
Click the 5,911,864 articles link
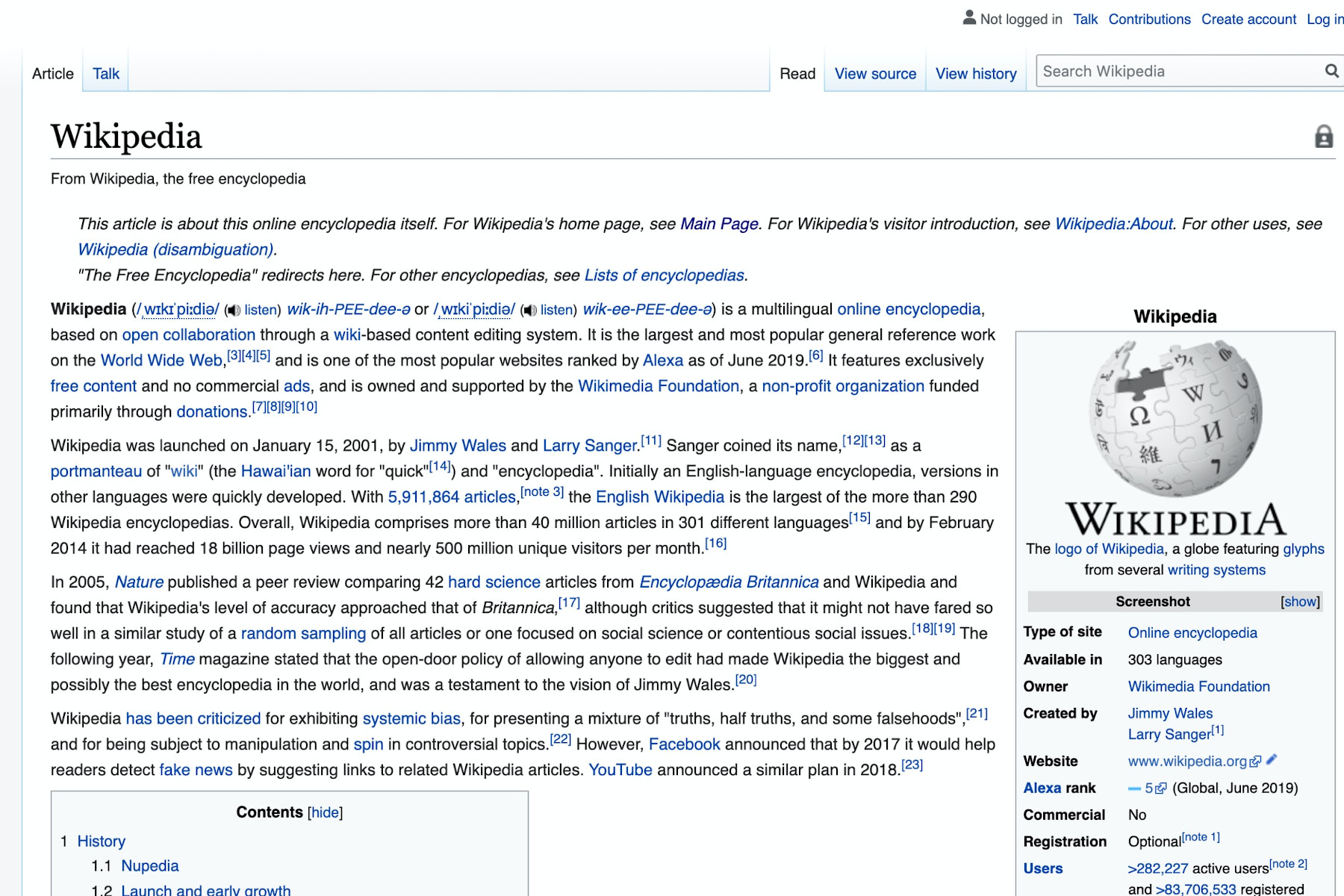[x=452, y=497]
